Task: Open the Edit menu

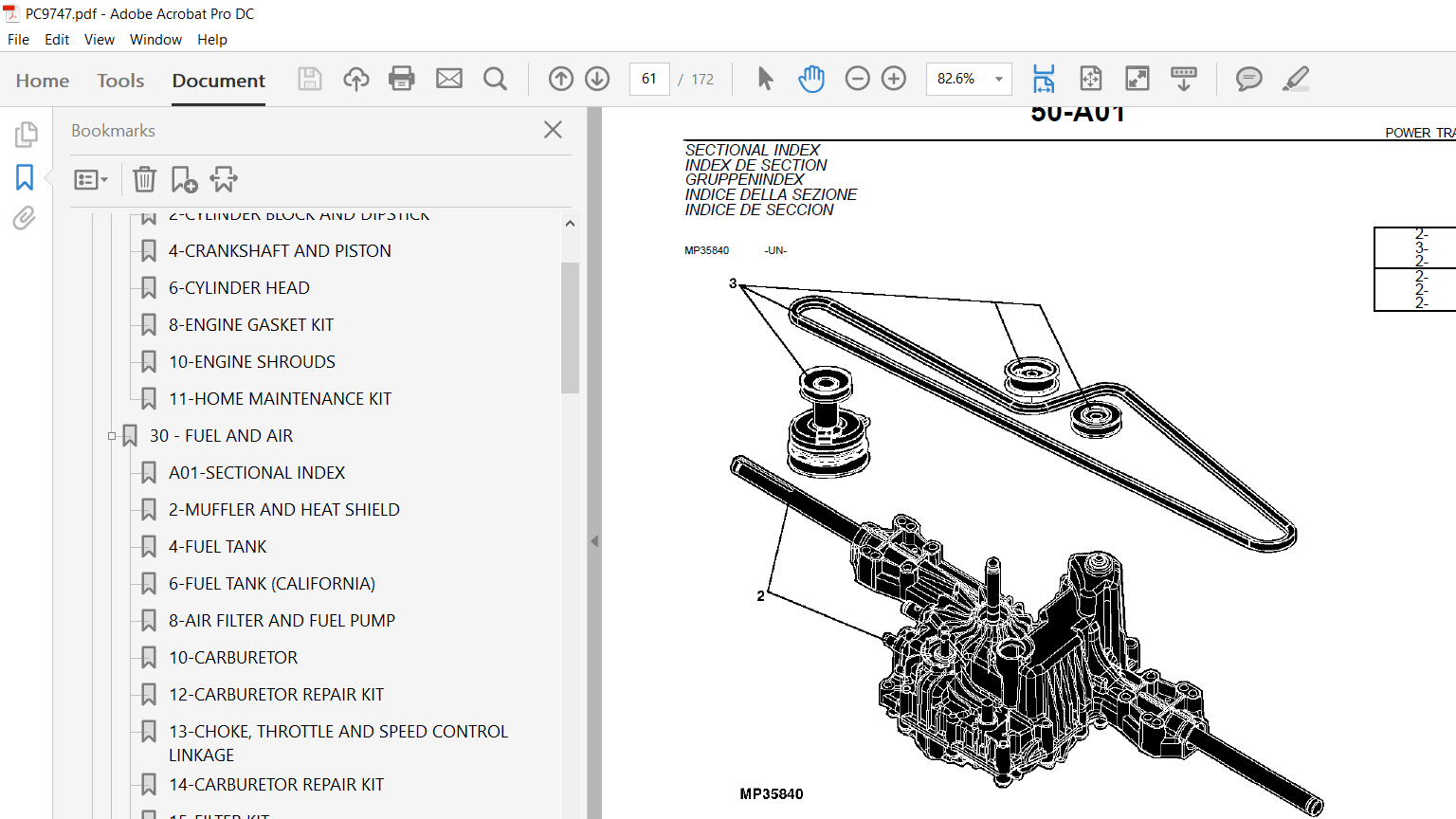Action: click(57, 40)
